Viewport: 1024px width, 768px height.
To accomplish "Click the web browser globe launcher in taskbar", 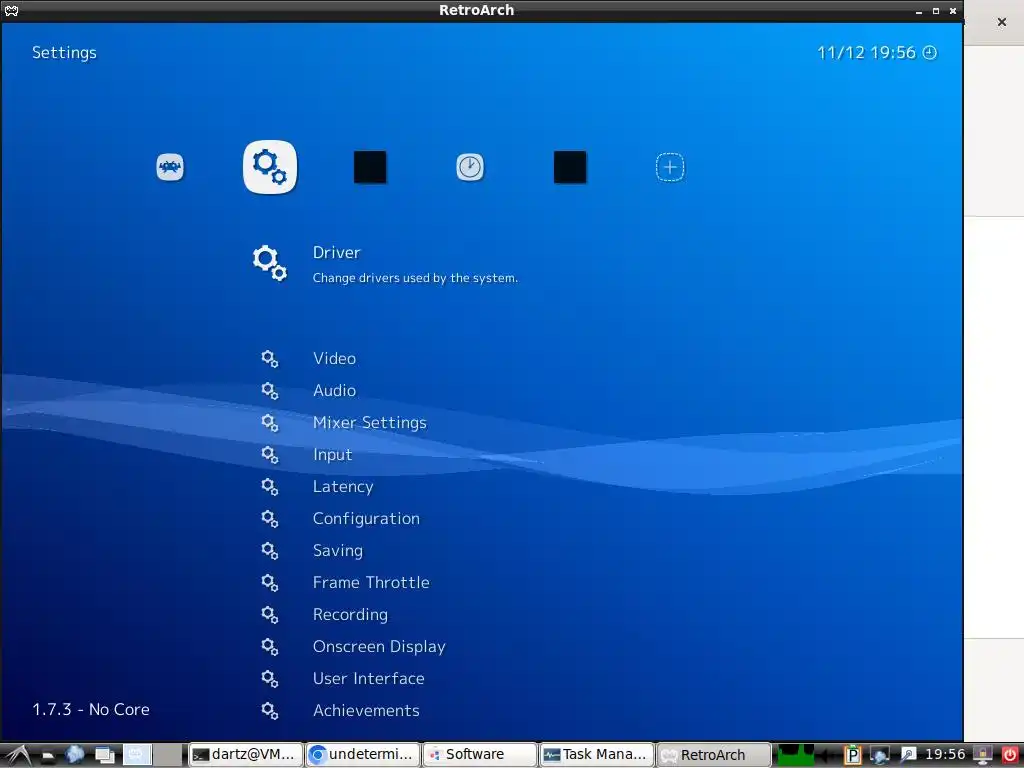I will pos(74,755).
